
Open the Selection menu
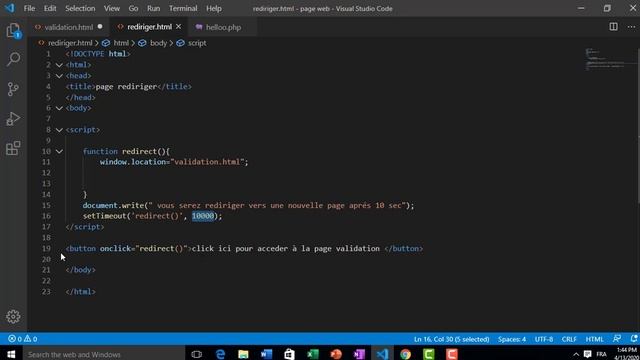(80, 8)
